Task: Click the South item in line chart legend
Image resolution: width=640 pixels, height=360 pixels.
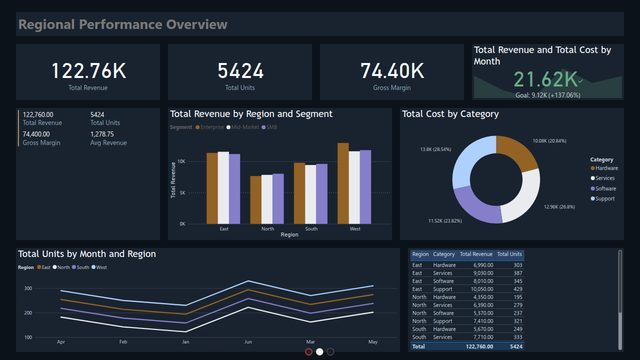Action: click(x=80, y=267)
